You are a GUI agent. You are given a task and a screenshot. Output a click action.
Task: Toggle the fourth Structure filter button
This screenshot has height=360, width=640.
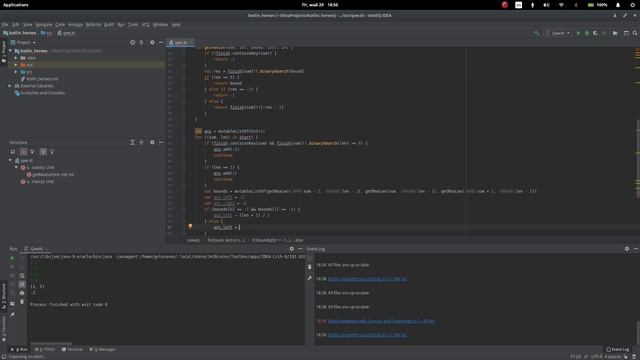pyautogui.click(x=43, y=152)
